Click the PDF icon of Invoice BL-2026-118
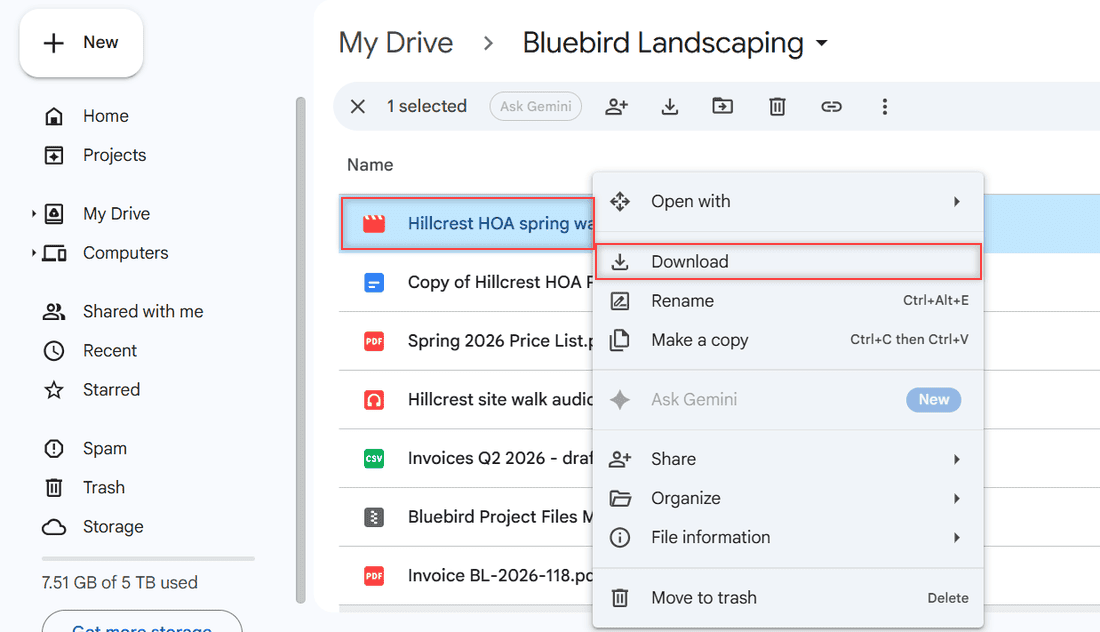The width and height of the screenshot is (1100, 632). [374, 576]
